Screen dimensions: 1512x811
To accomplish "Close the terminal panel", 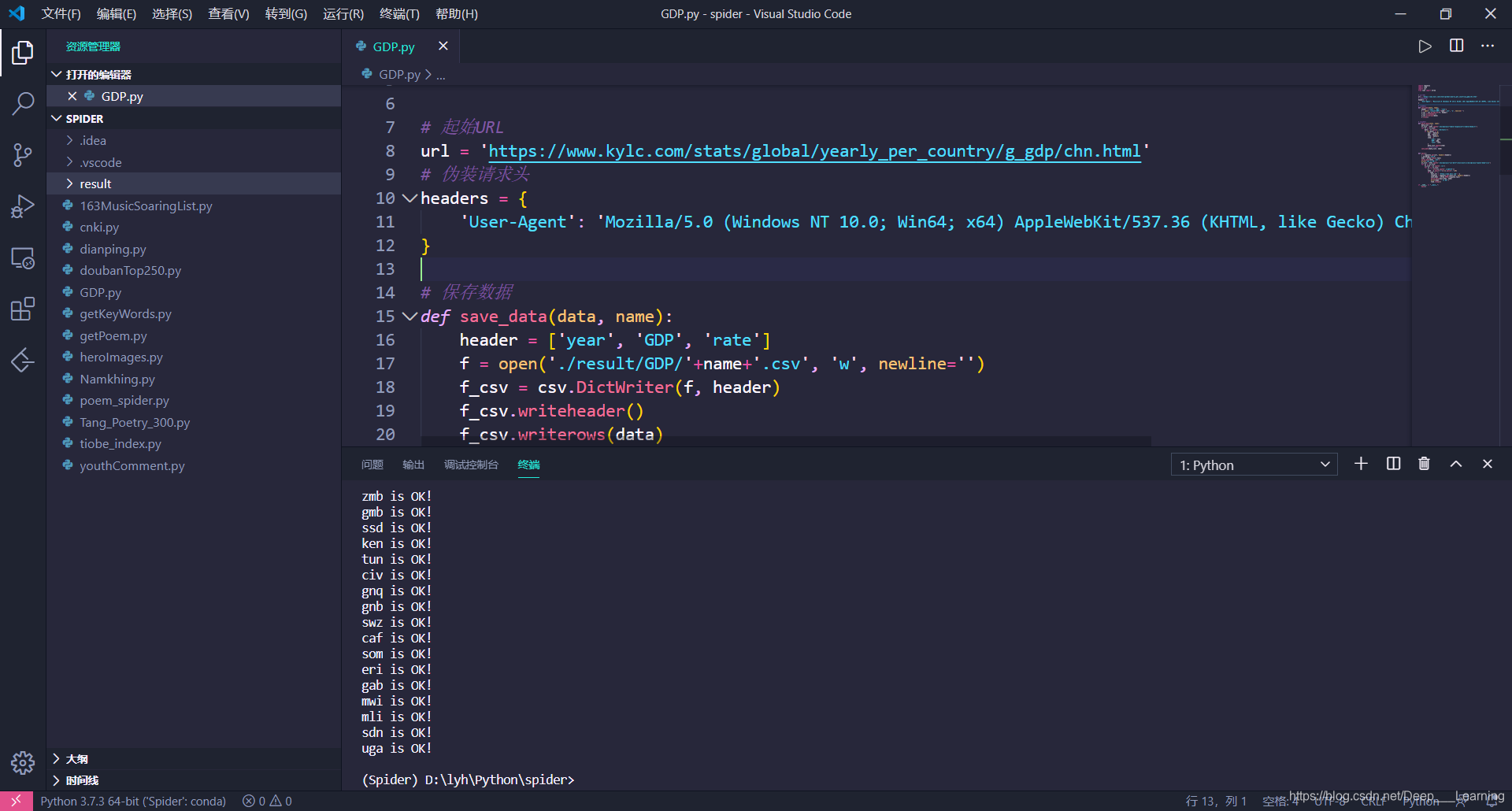I will [x=1488, y=464].
